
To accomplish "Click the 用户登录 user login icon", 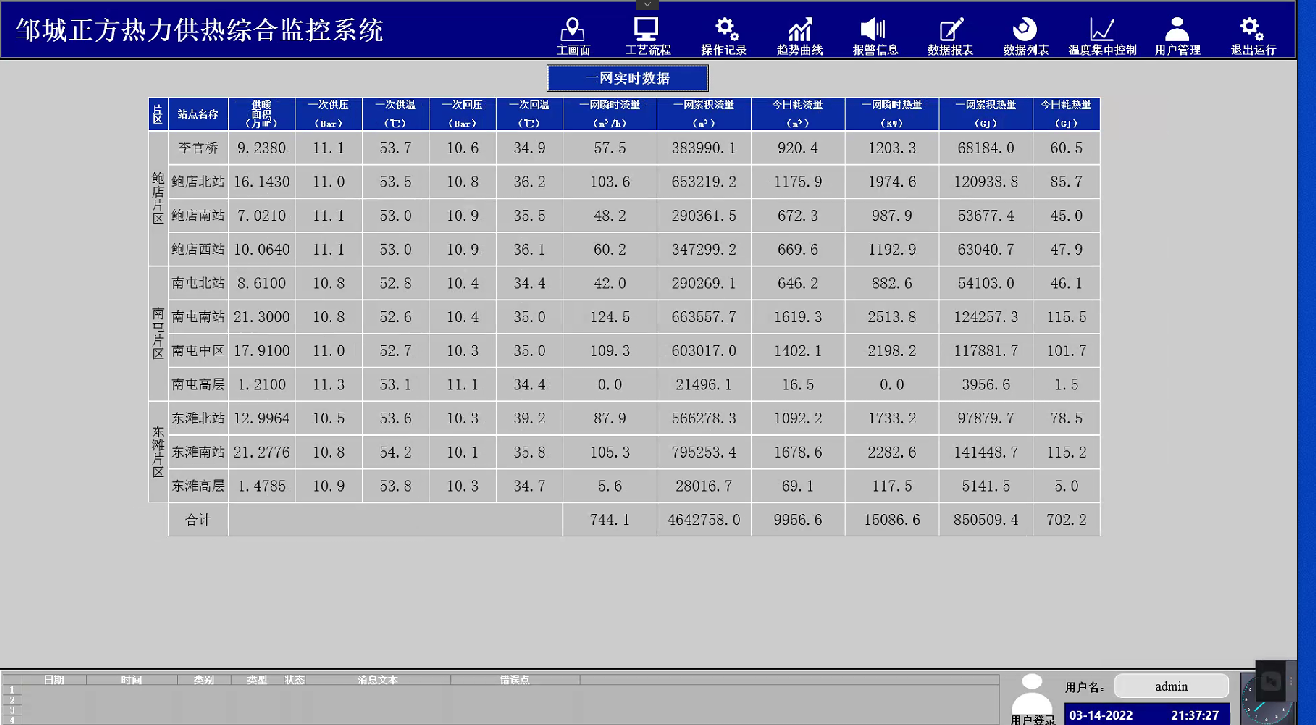I will (x=1032, y=699).
